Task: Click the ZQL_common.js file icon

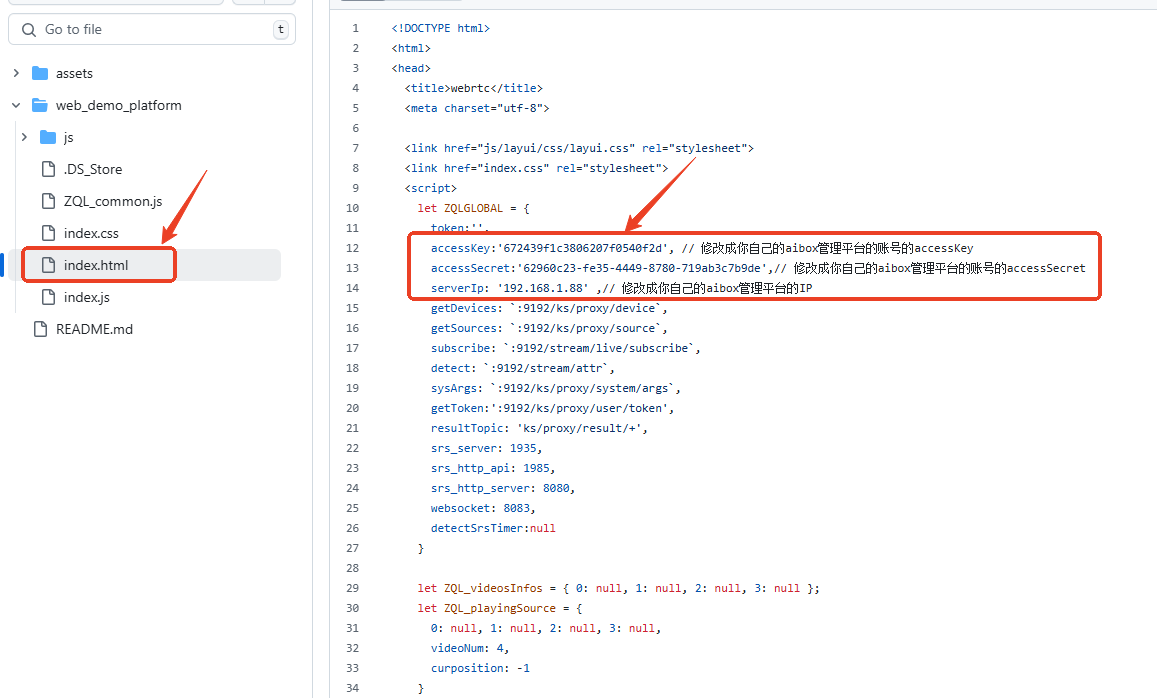Action: 48,201
